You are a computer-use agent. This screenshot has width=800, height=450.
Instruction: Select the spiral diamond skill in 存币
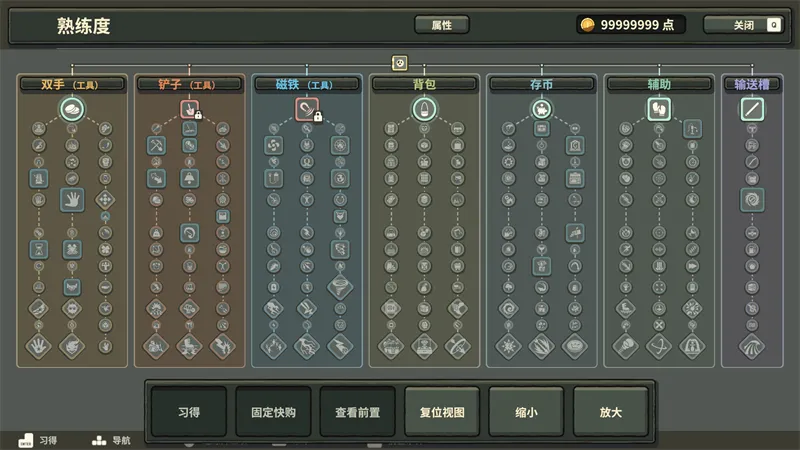click(x=508, y=308)
